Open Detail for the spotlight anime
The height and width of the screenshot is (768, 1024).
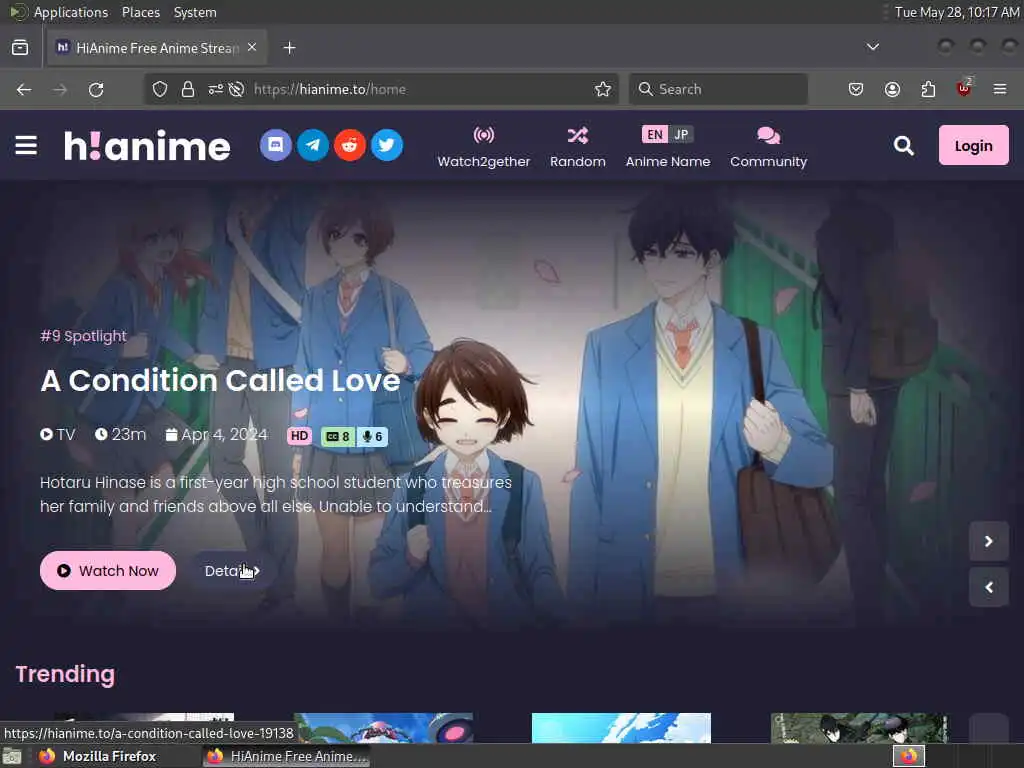point(232,571)
